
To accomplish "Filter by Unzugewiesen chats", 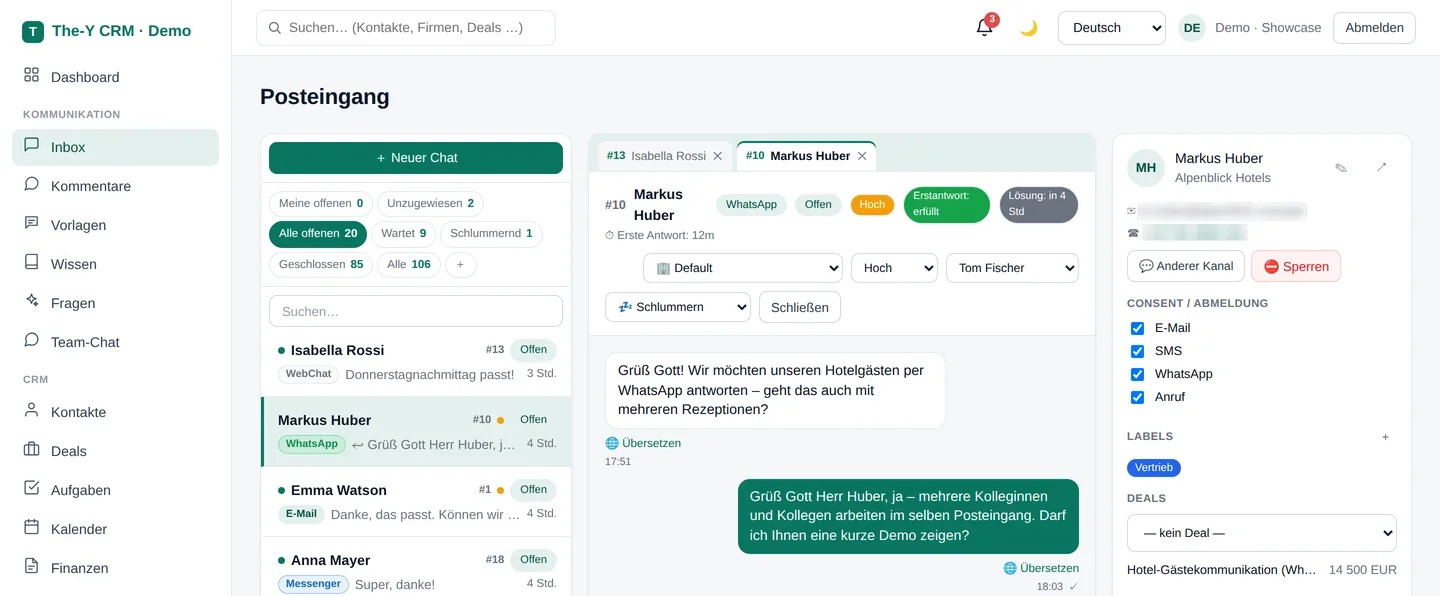I will 430,204.
